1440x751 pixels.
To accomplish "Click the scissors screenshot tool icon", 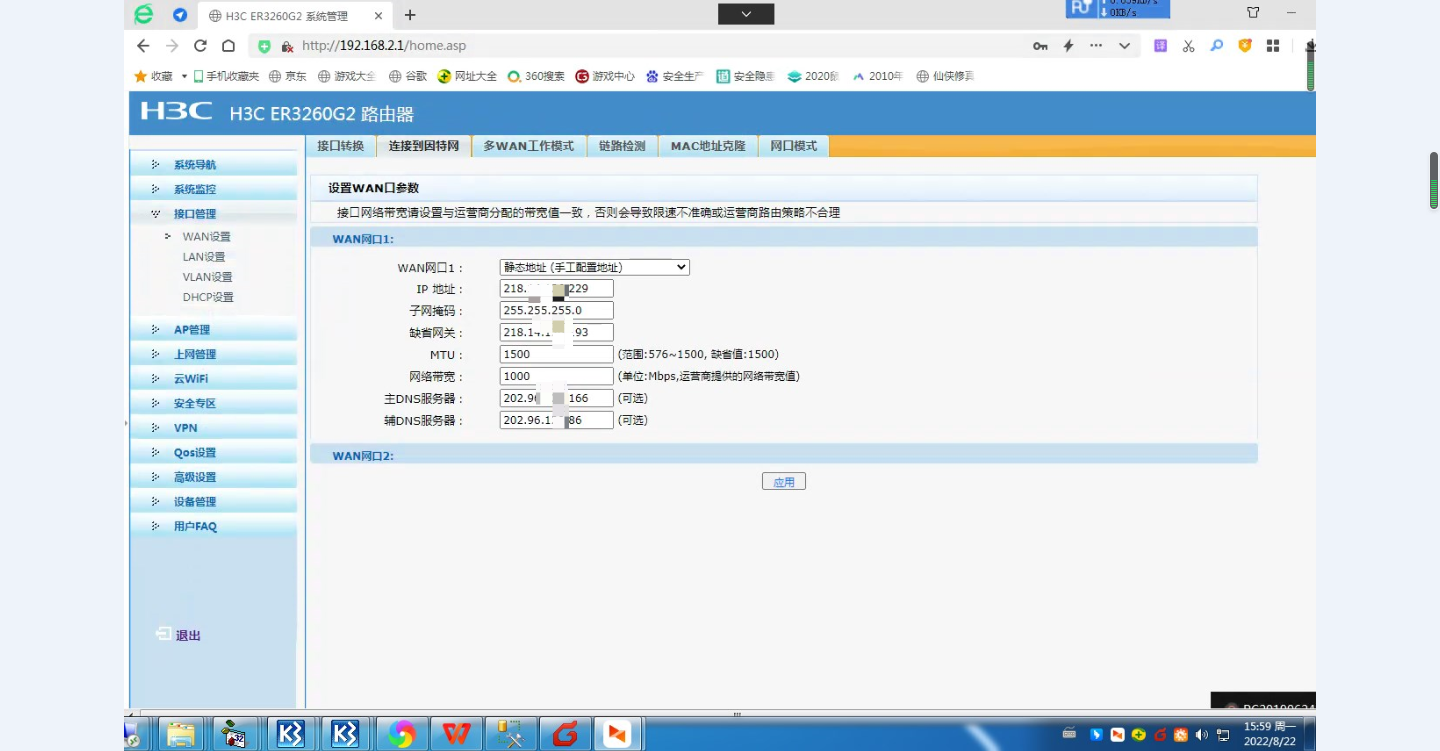I will pos(1188,46).
